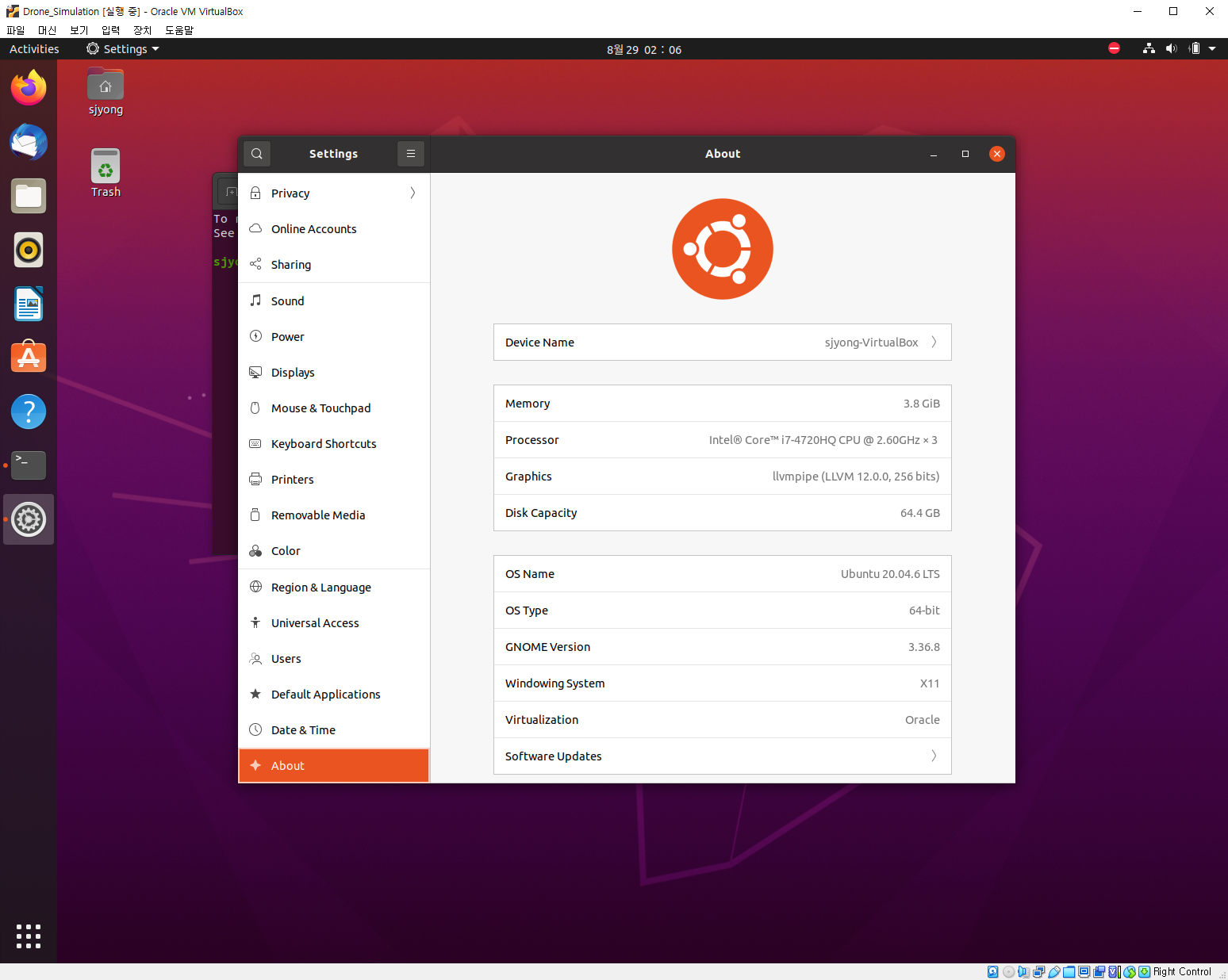The width and height of the screenshot is (1228, 980).
Task: Open VirtualBox 입력 menu
Action: point(111,30)
